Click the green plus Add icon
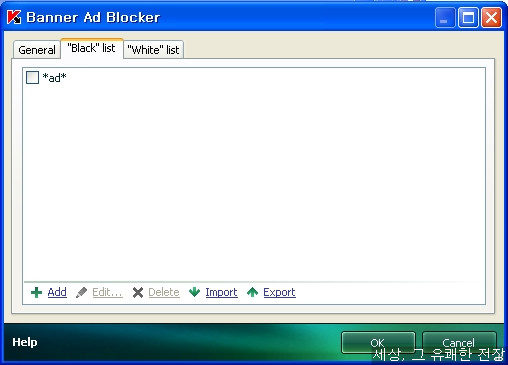 pos(36,292)
